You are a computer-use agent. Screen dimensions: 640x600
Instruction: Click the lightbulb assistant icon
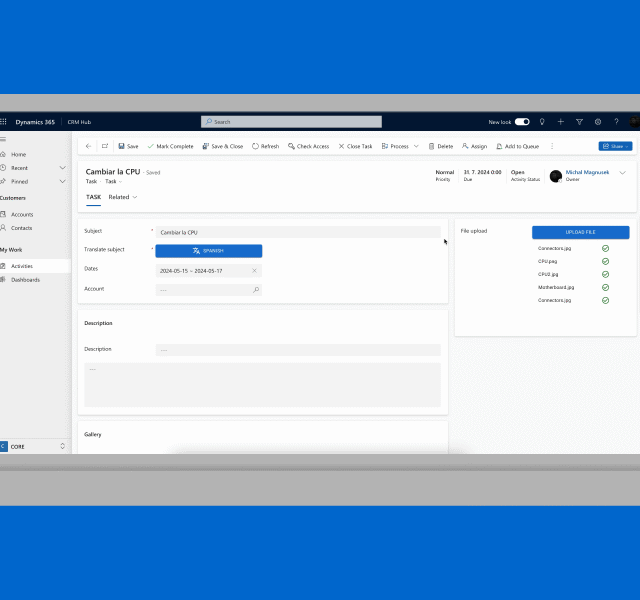pyautogui.click(x=542, y=122)
